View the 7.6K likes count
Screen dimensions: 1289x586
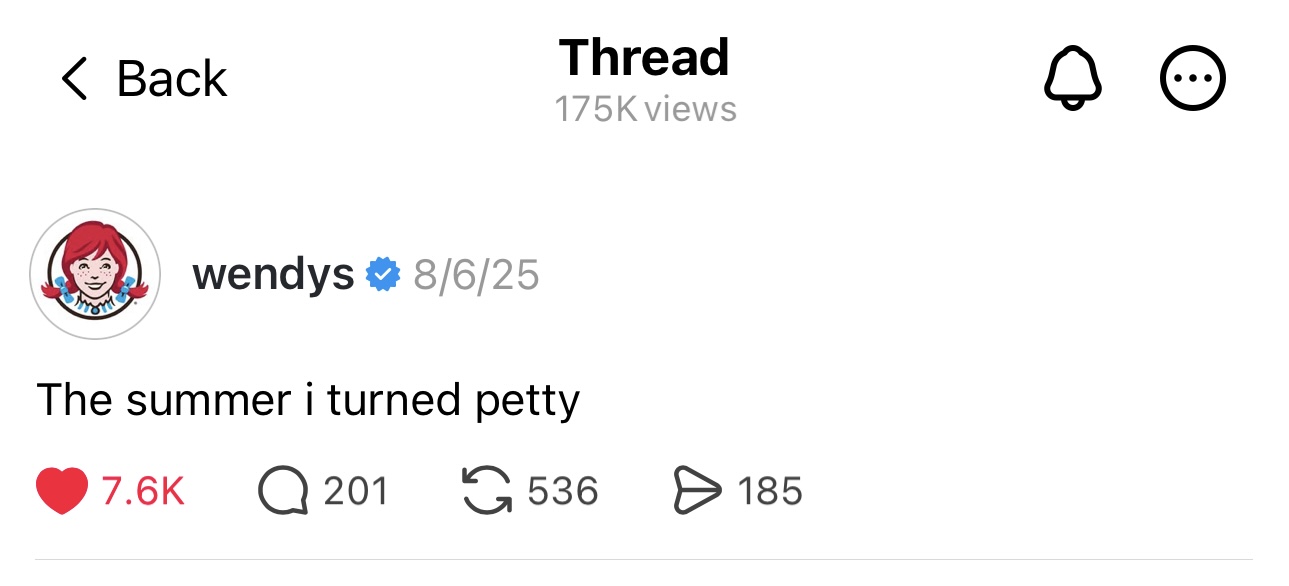point(143,491)
